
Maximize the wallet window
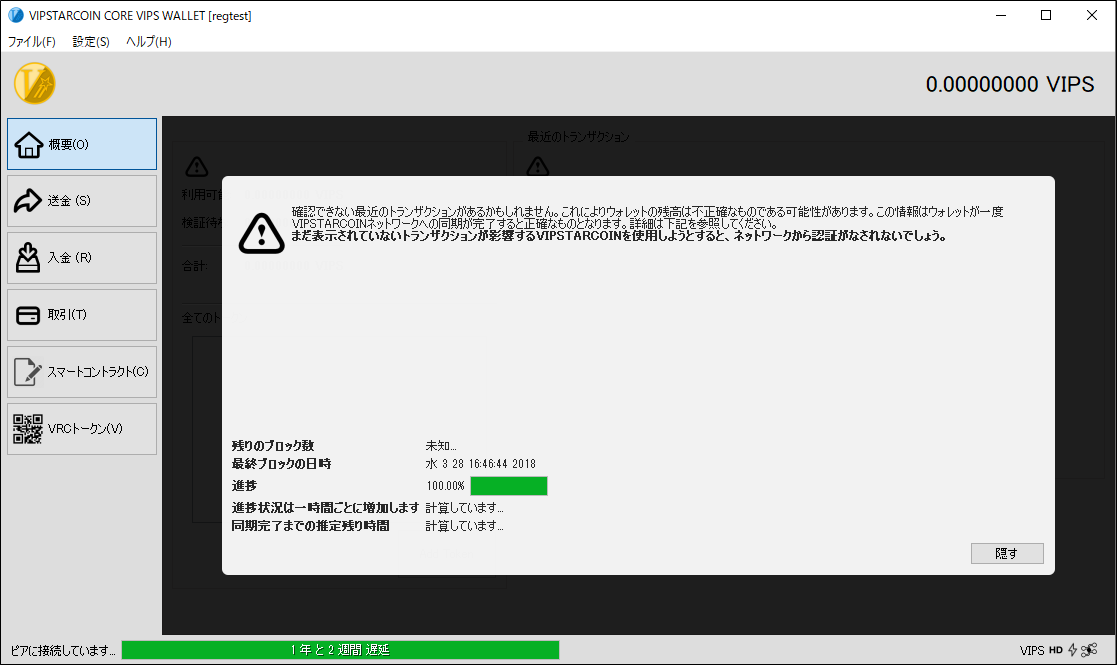[x=1046, y=15]
